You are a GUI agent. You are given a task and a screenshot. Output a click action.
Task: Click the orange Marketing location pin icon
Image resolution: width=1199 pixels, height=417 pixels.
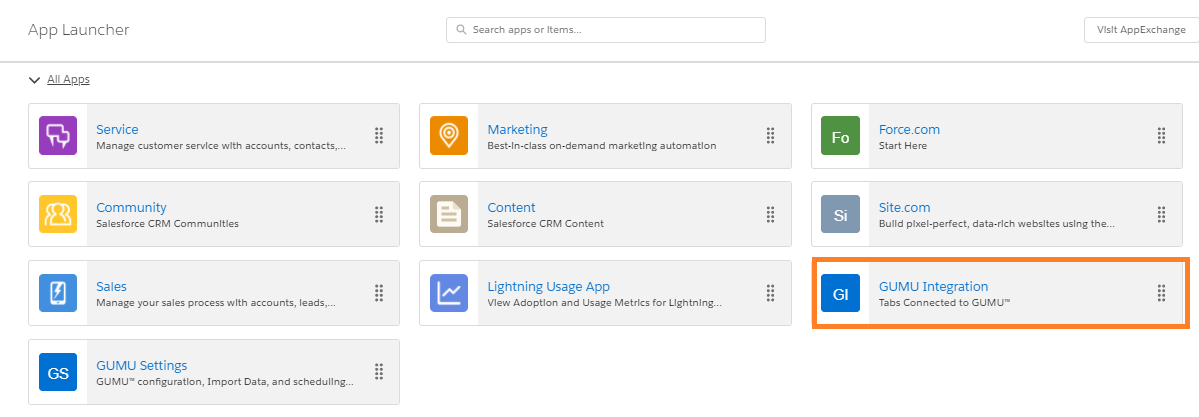[x=449, y=136]
